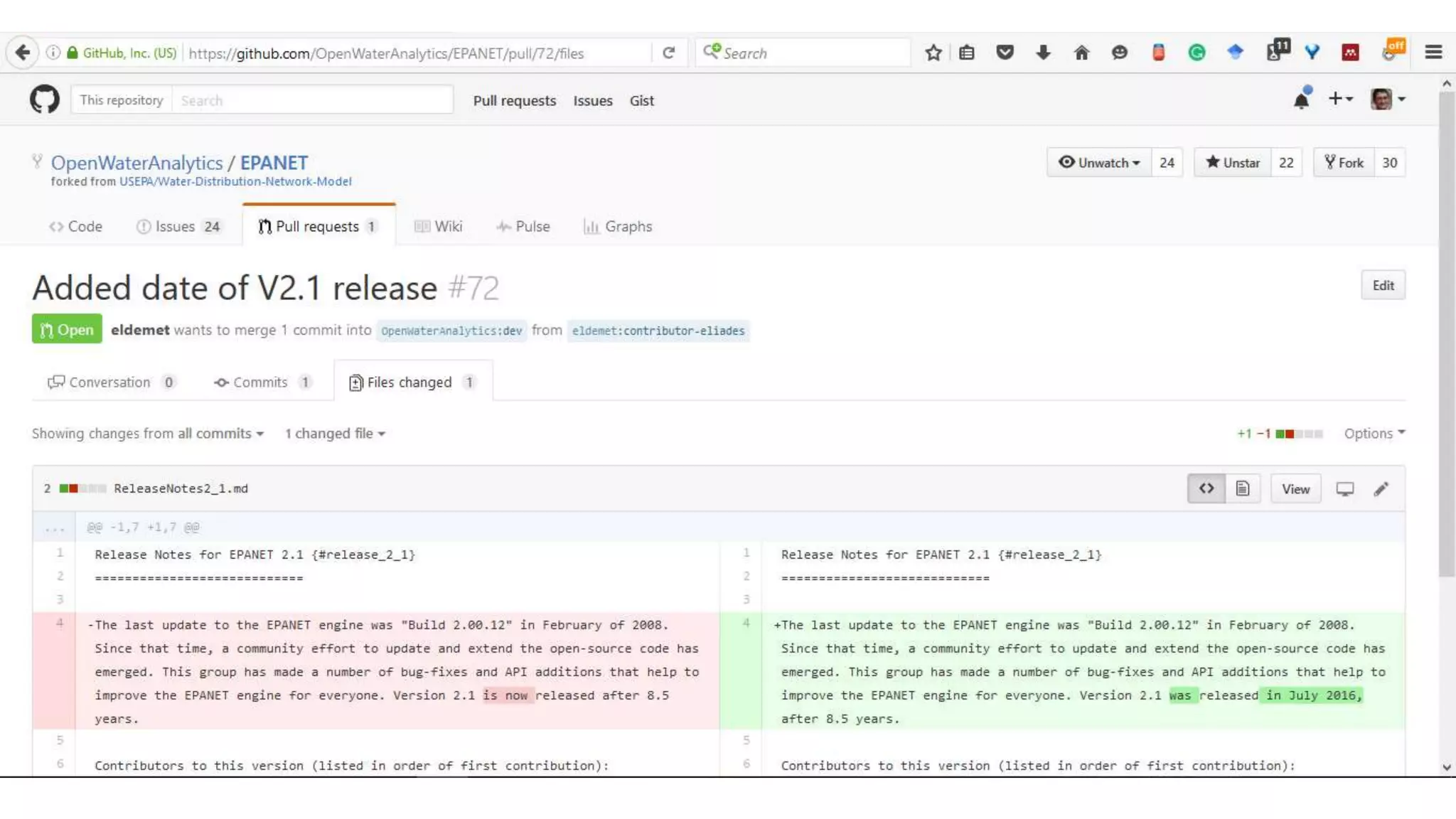This screenshot has width=1456, height=819.
Task: Expand hidden lines above the diff hunk
Action: coord(55,528)
